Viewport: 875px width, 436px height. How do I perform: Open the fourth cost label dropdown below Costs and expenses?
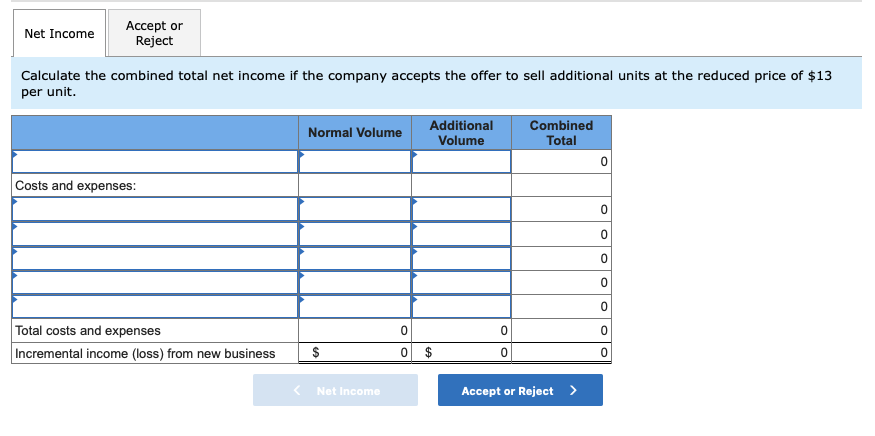tap(155, 282)
